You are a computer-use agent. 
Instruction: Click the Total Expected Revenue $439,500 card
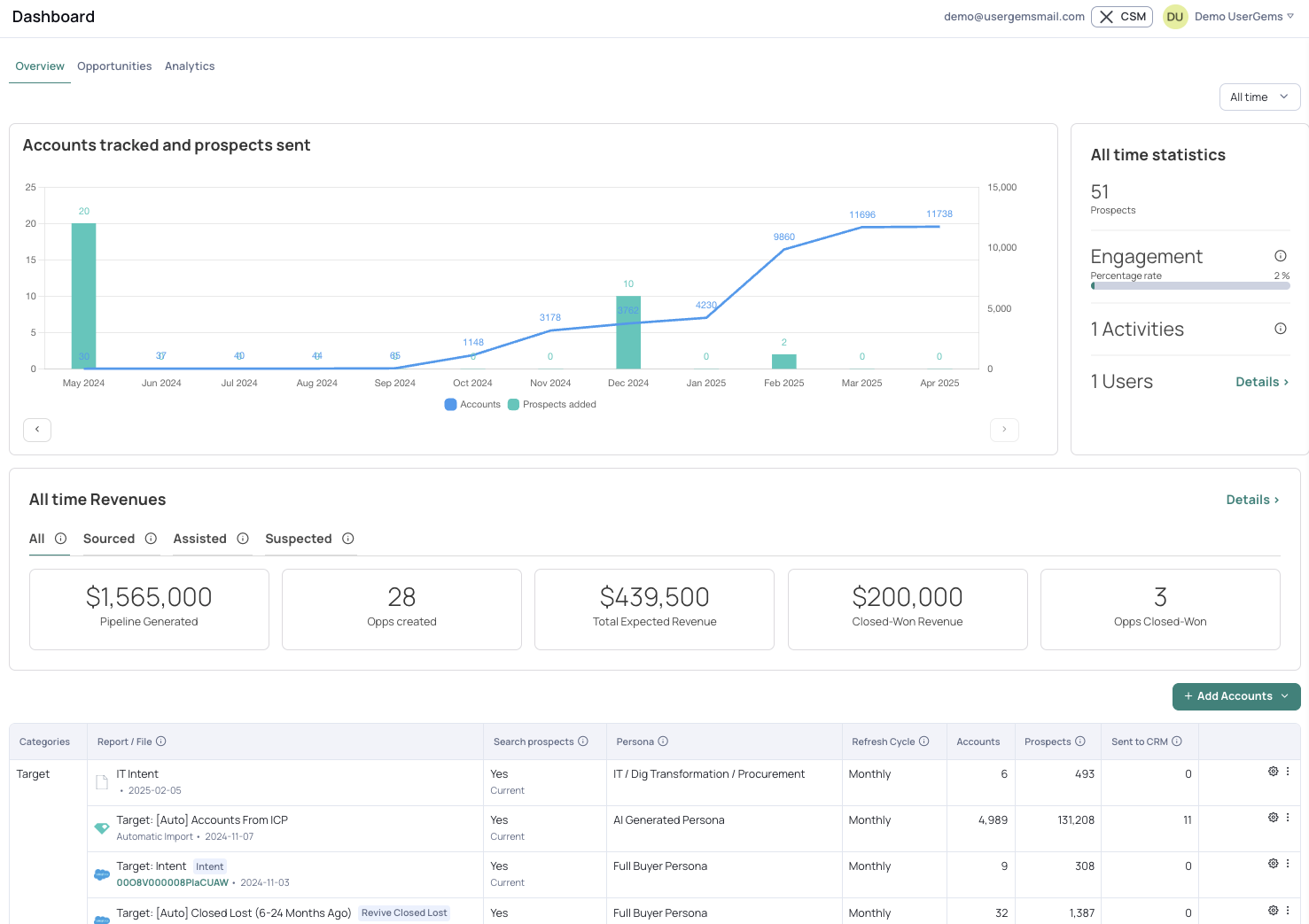click(655, 610)
